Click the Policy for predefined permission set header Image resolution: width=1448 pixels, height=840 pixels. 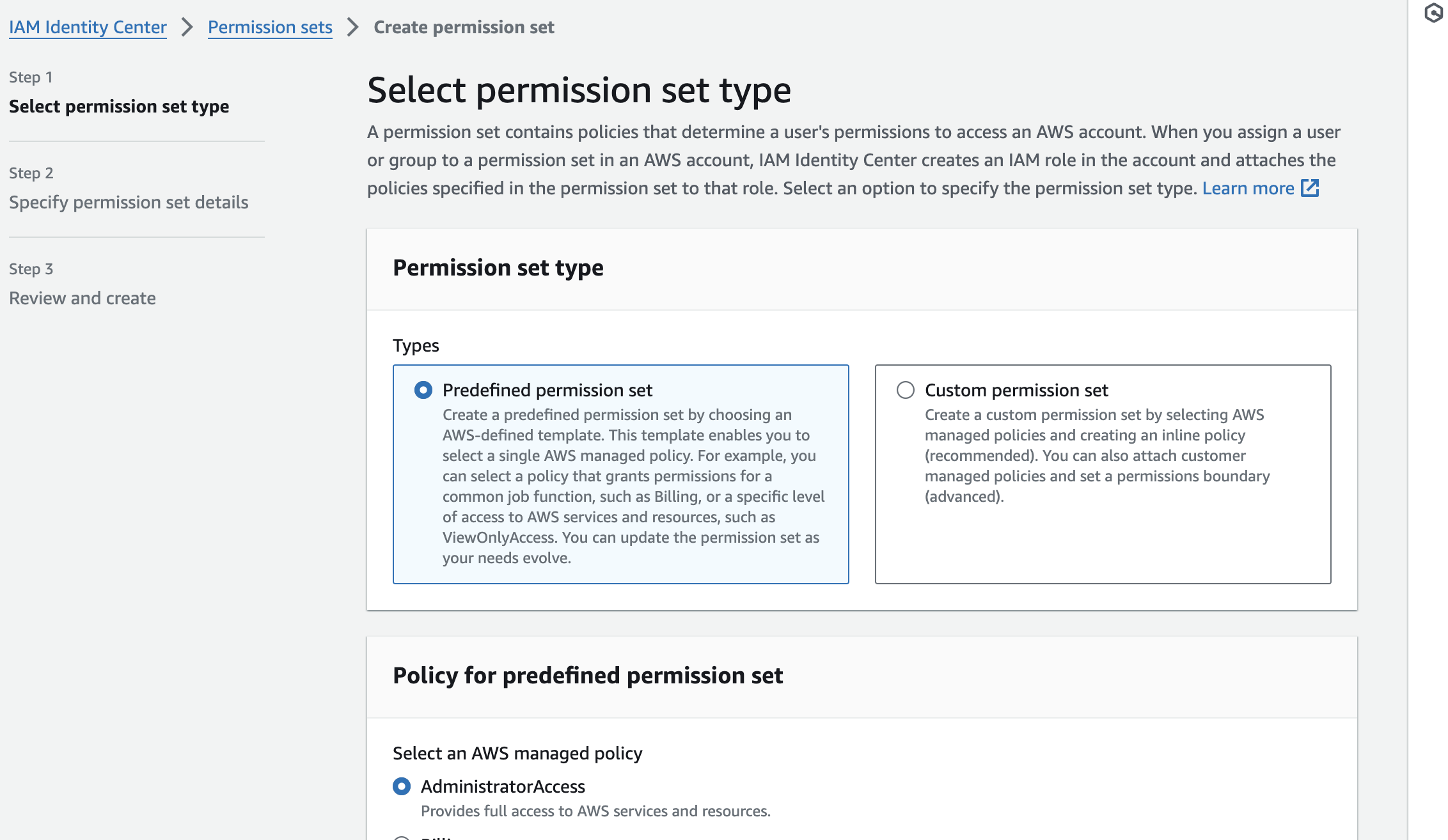[588, 675]
